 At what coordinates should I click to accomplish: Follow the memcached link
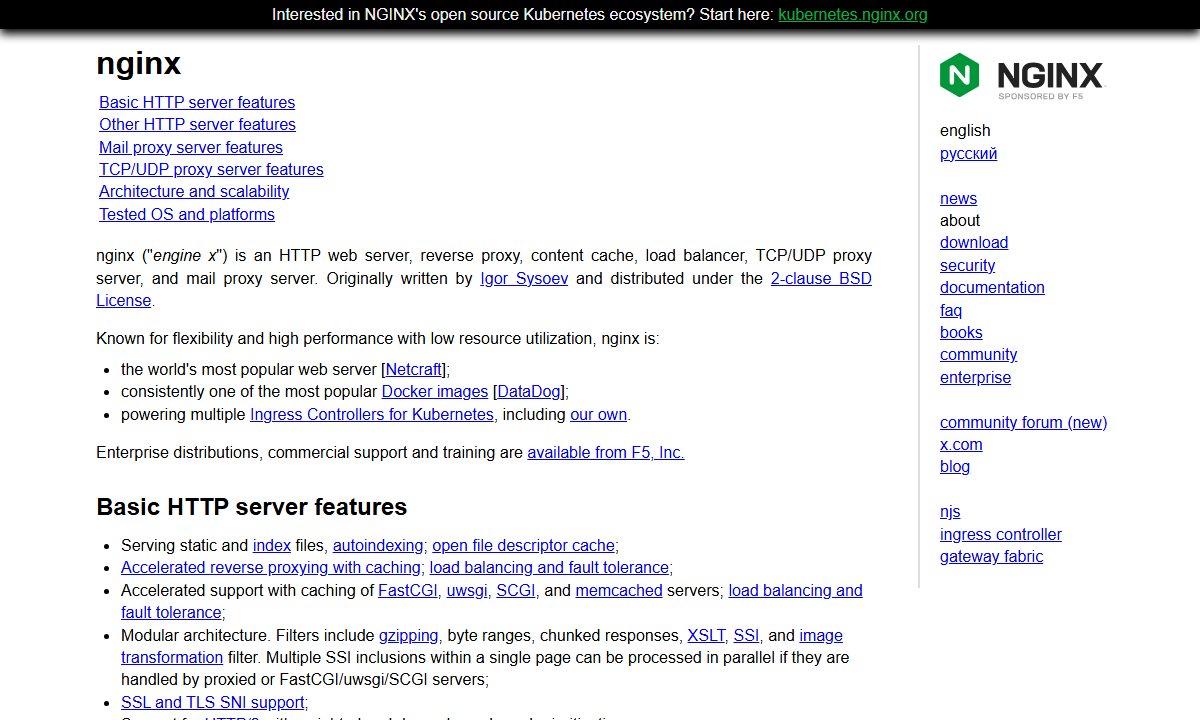619,590
